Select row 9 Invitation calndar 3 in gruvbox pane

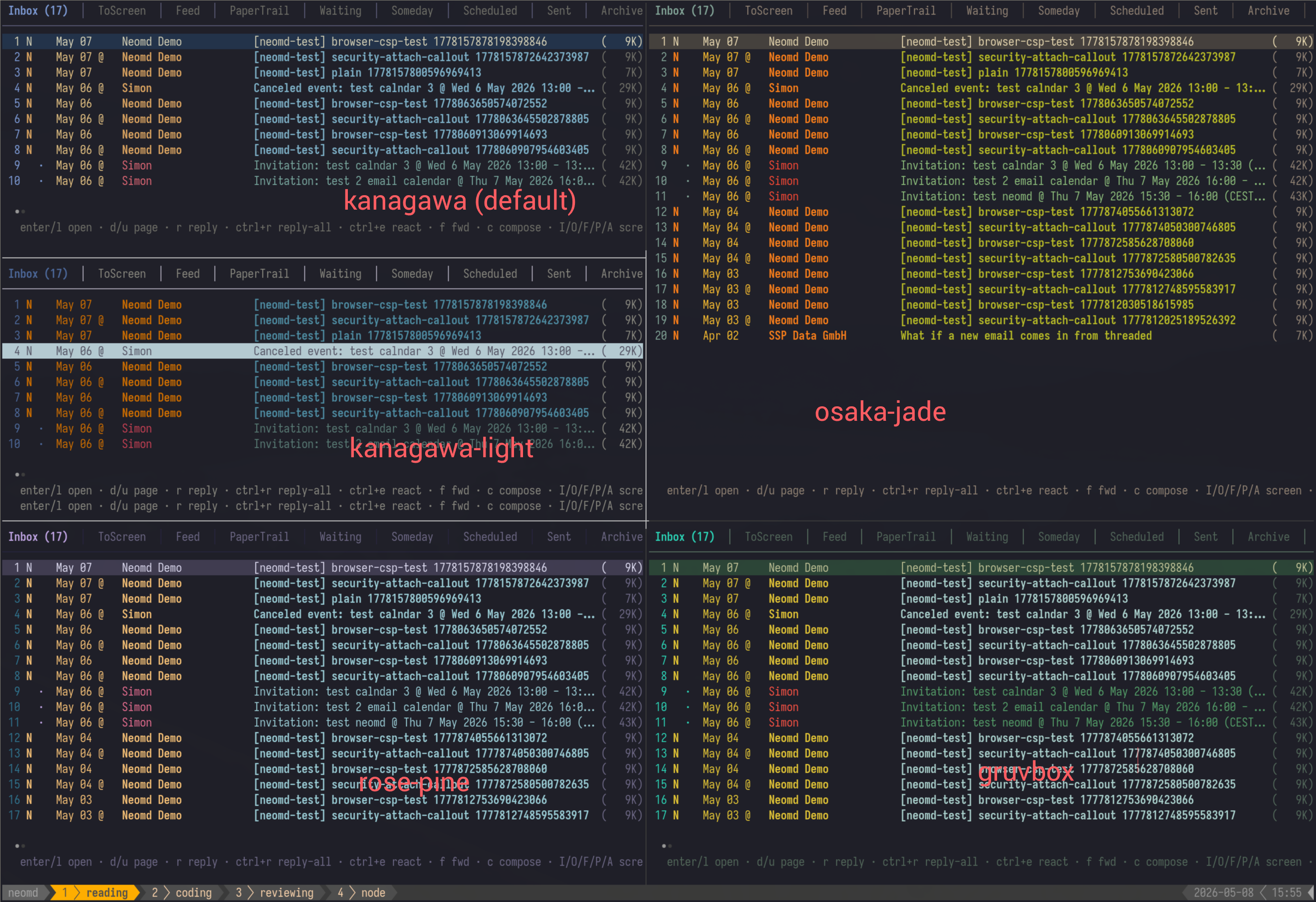point(981,692)
